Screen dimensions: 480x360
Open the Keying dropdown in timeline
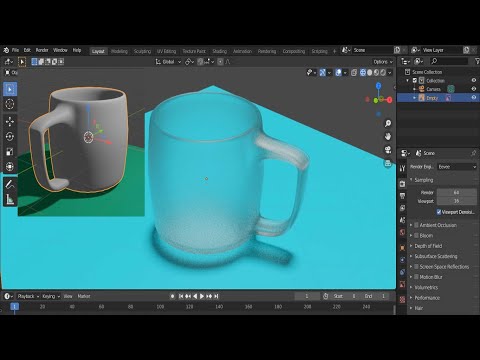[51, 296]
